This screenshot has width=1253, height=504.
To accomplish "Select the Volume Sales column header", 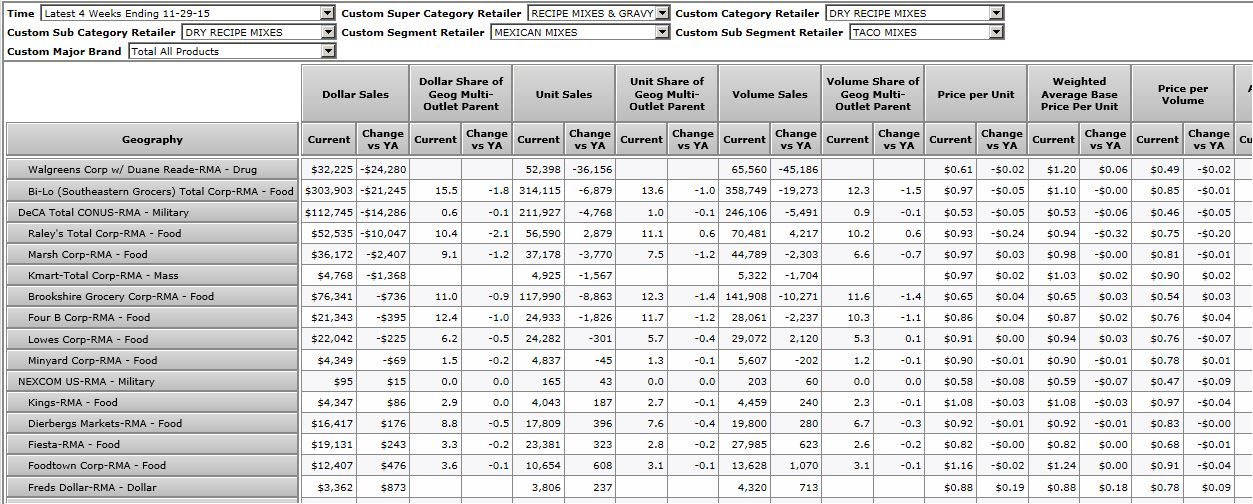I will [769, 94].
